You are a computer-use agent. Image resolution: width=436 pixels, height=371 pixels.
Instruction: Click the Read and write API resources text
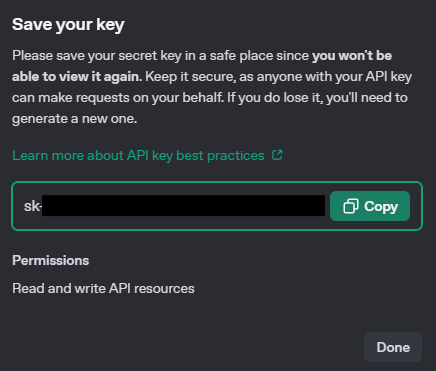point(103,288)
